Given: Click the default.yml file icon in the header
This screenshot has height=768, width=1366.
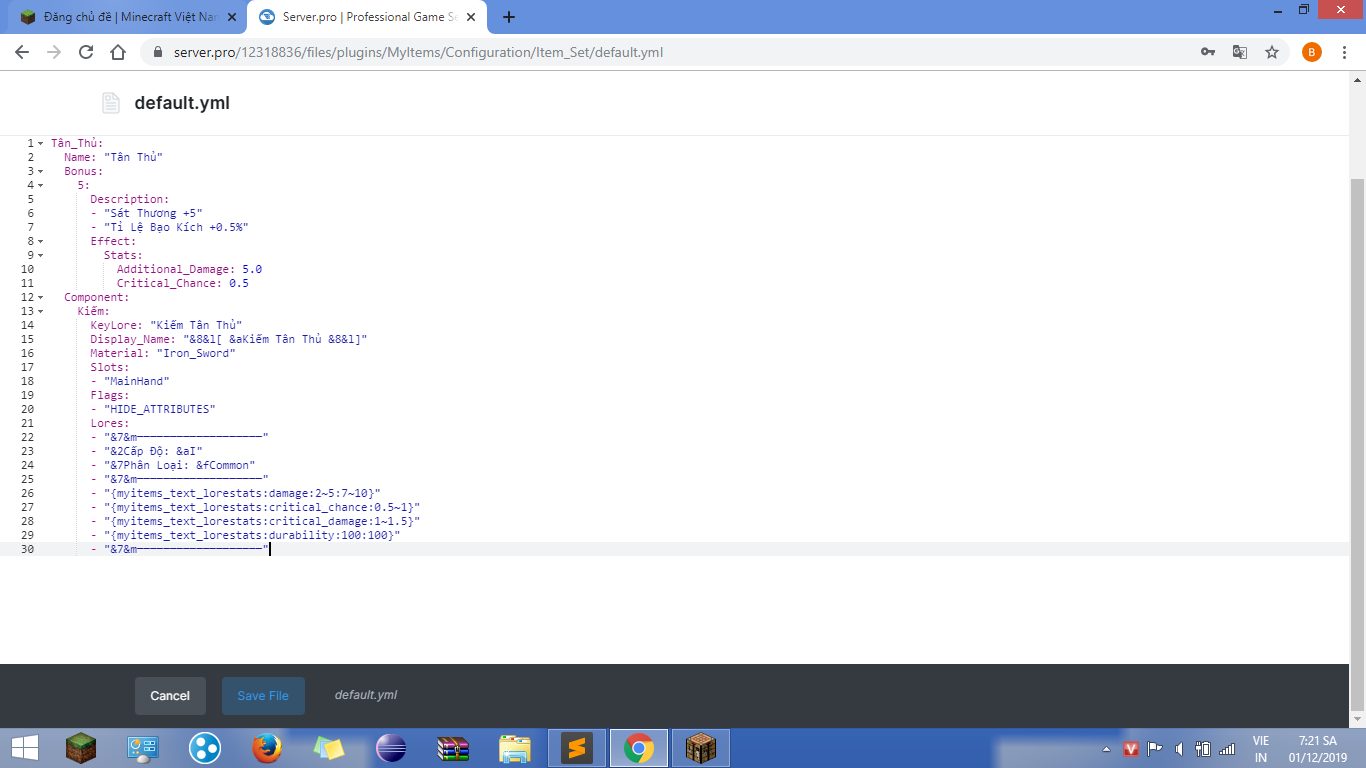Looking at the screenshot, I should pos(111,103).
